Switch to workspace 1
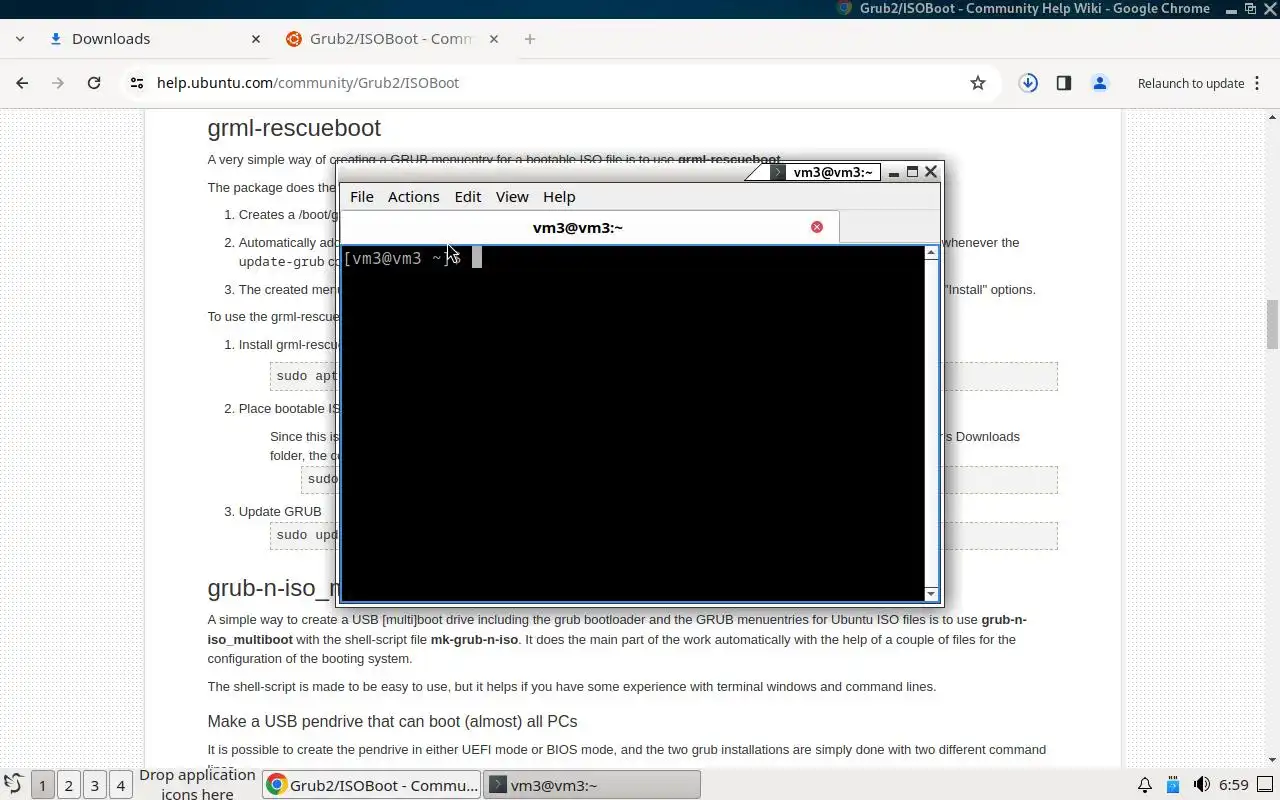 42,785
